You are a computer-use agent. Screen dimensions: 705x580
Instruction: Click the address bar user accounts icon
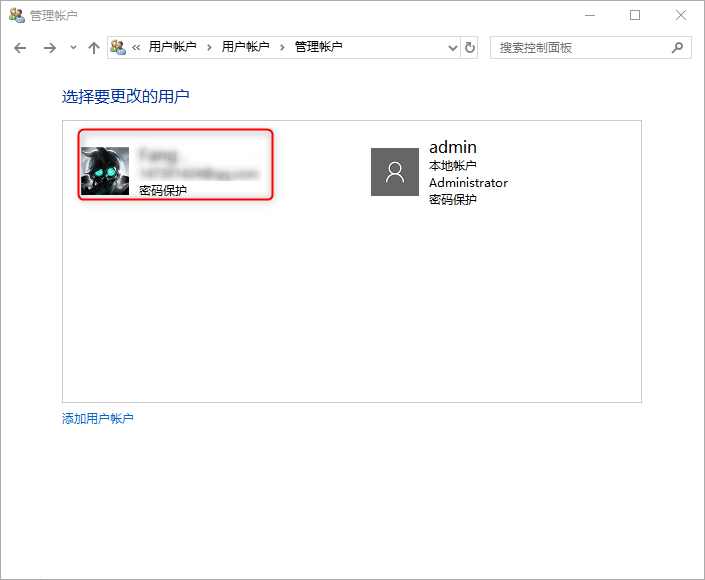pos(118,47)
